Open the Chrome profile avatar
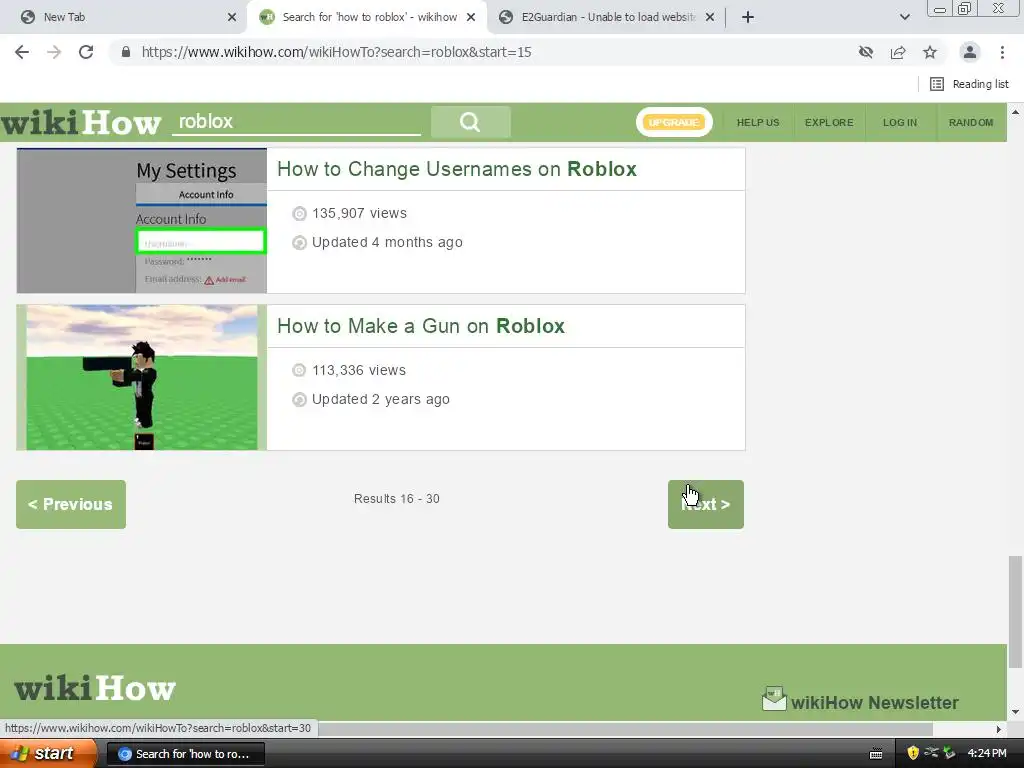This screenshot has height=768, width=1024. pyautogui.click(x=970, y=52)
